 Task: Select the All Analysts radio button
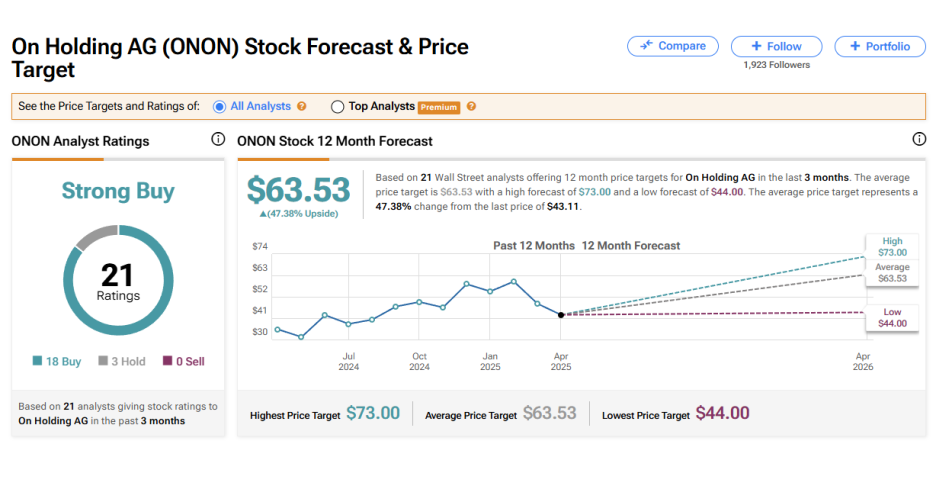point(219,106)
